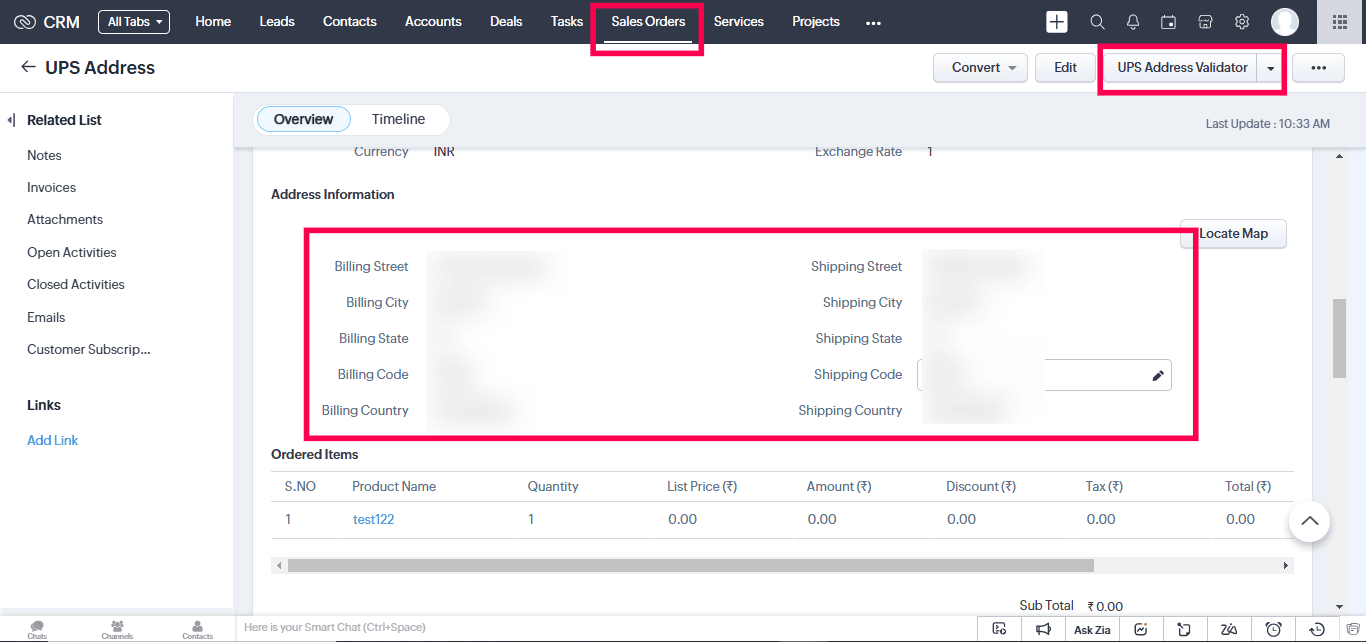Click the Locate Map button
The height and width of the screenshot is (642, 1366).
[x=1233, y=234]
